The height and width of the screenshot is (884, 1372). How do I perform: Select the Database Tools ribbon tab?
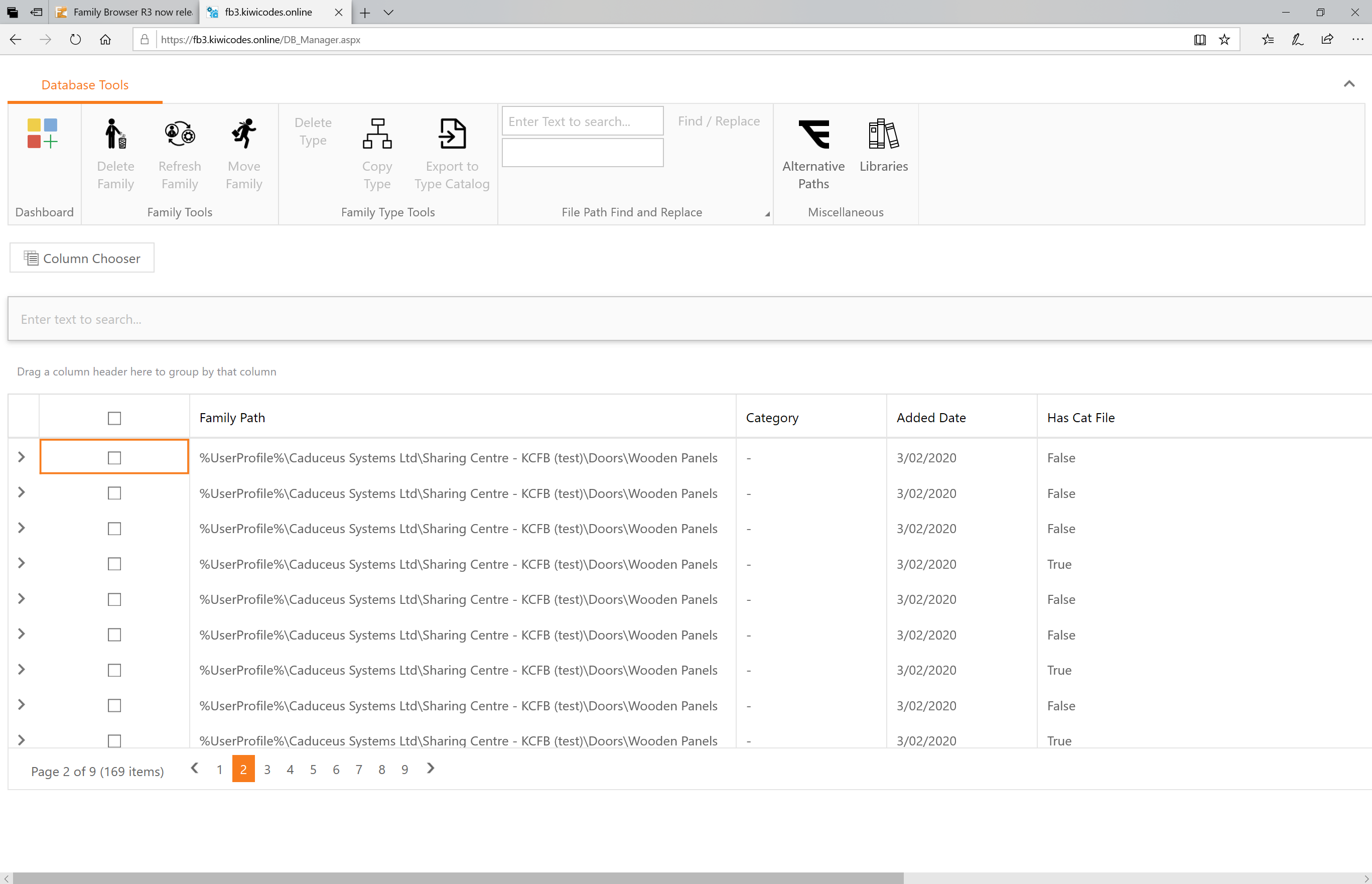click(85, 85)
